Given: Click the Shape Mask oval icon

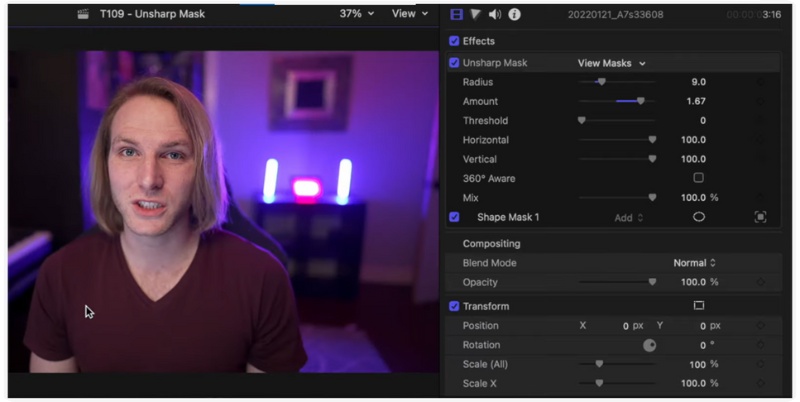Looking at the screenshot, I should 699,217.
